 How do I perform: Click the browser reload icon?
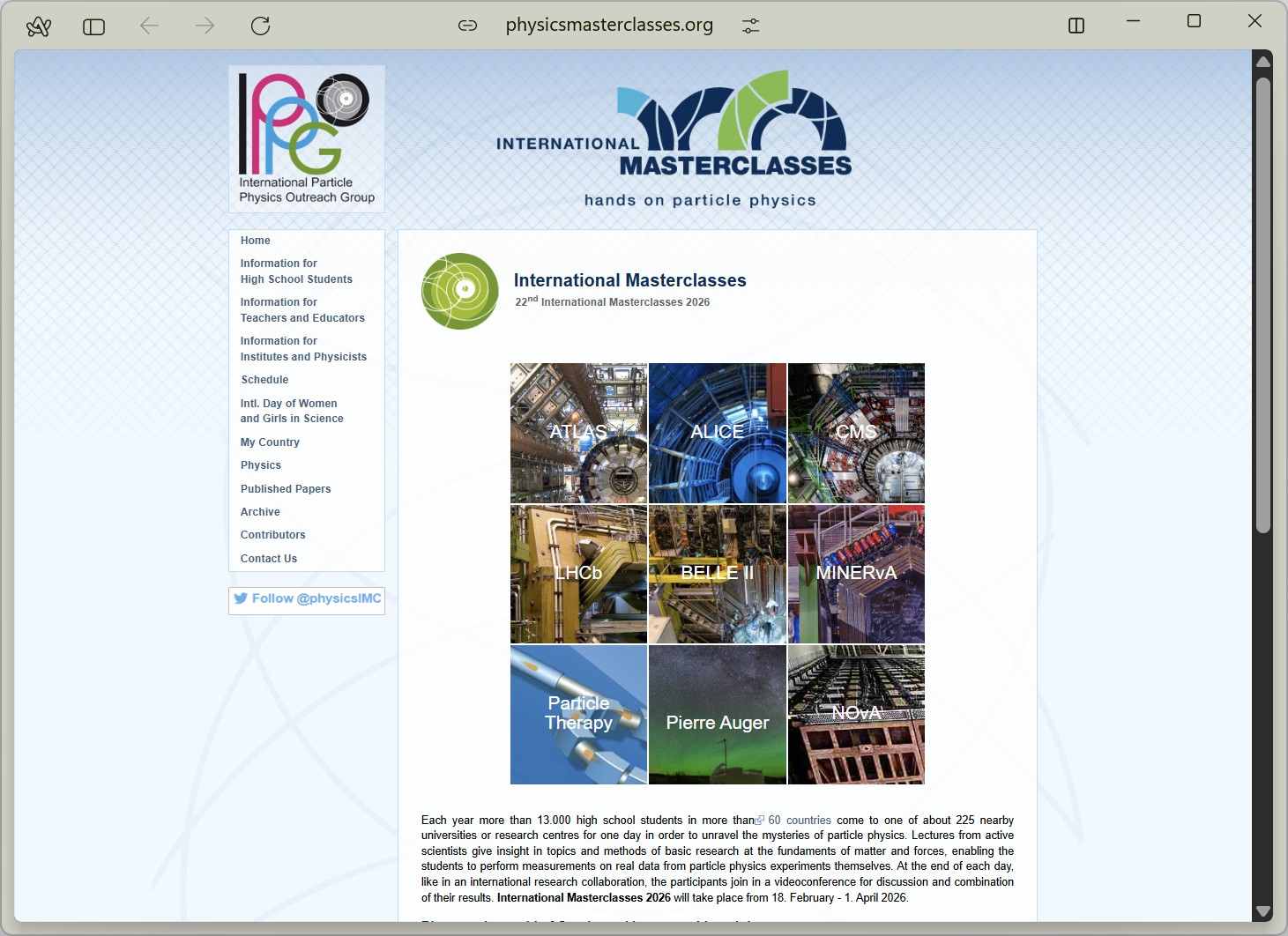coord(260,26)
